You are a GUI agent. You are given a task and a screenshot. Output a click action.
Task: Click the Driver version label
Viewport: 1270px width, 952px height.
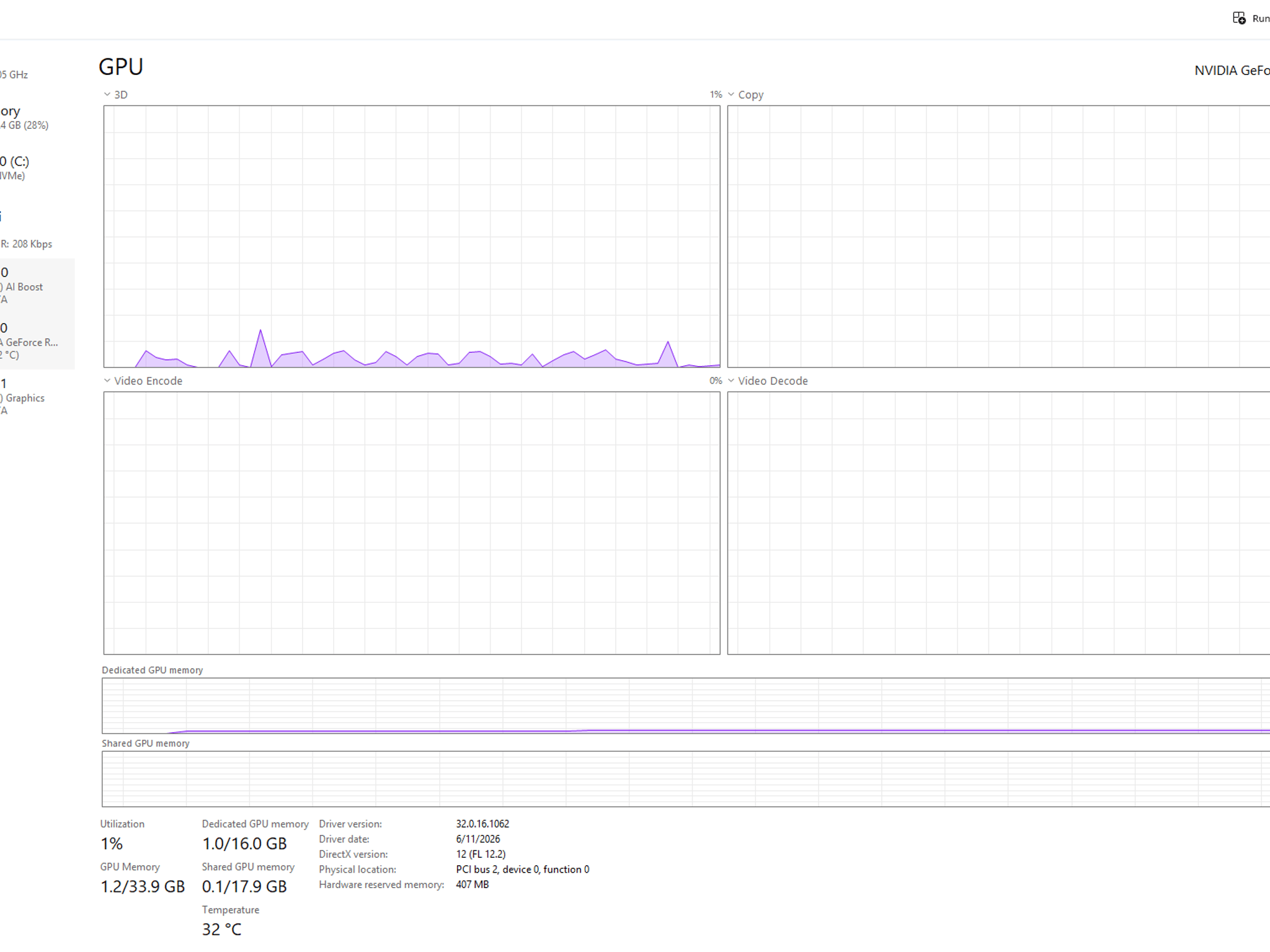[x=350, y=824]
